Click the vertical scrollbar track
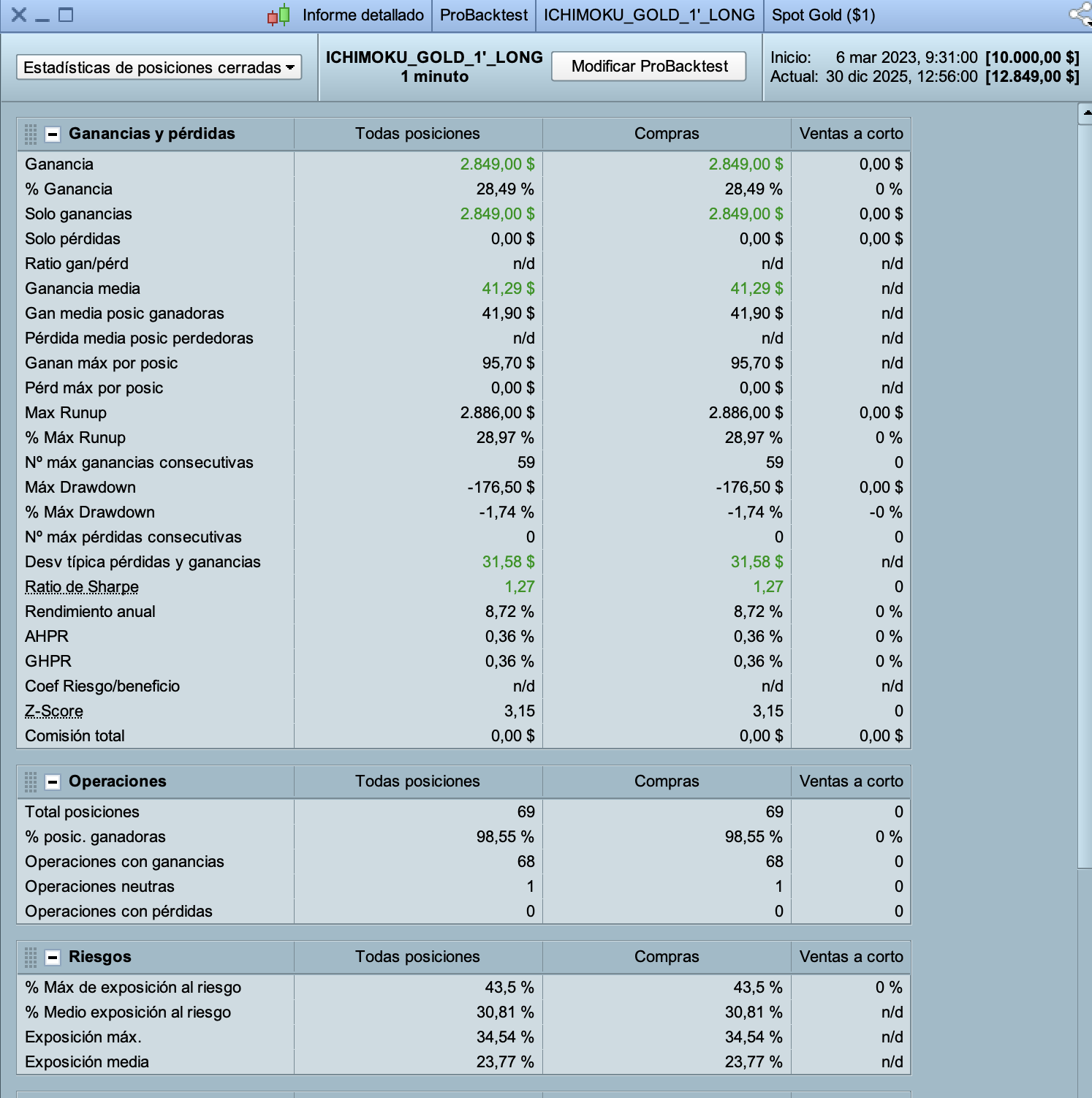This screenshot has width=1092, height=1098. (1085, 585)
